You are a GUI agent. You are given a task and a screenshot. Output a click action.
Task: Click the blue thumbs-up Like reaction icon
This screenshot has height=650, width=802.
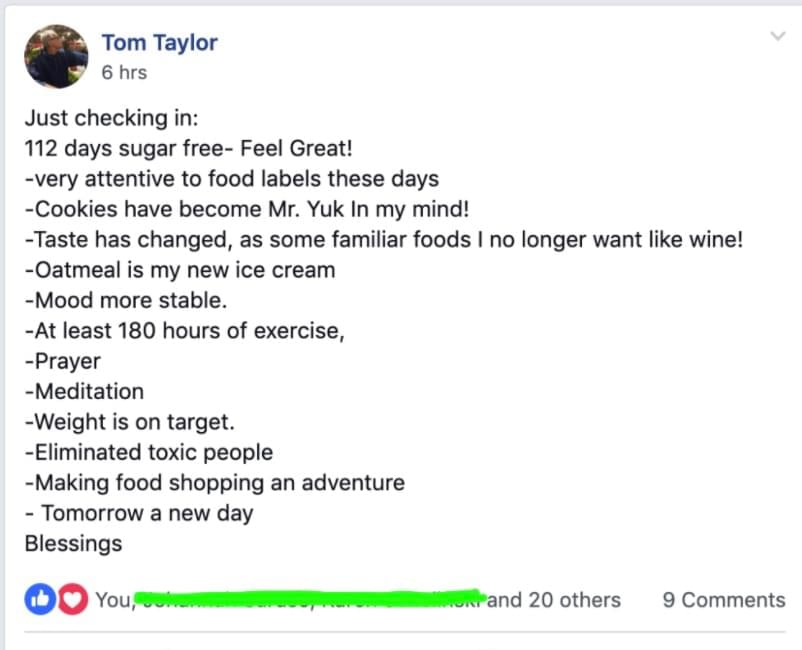pyautogui.click(x=40, y=599)
